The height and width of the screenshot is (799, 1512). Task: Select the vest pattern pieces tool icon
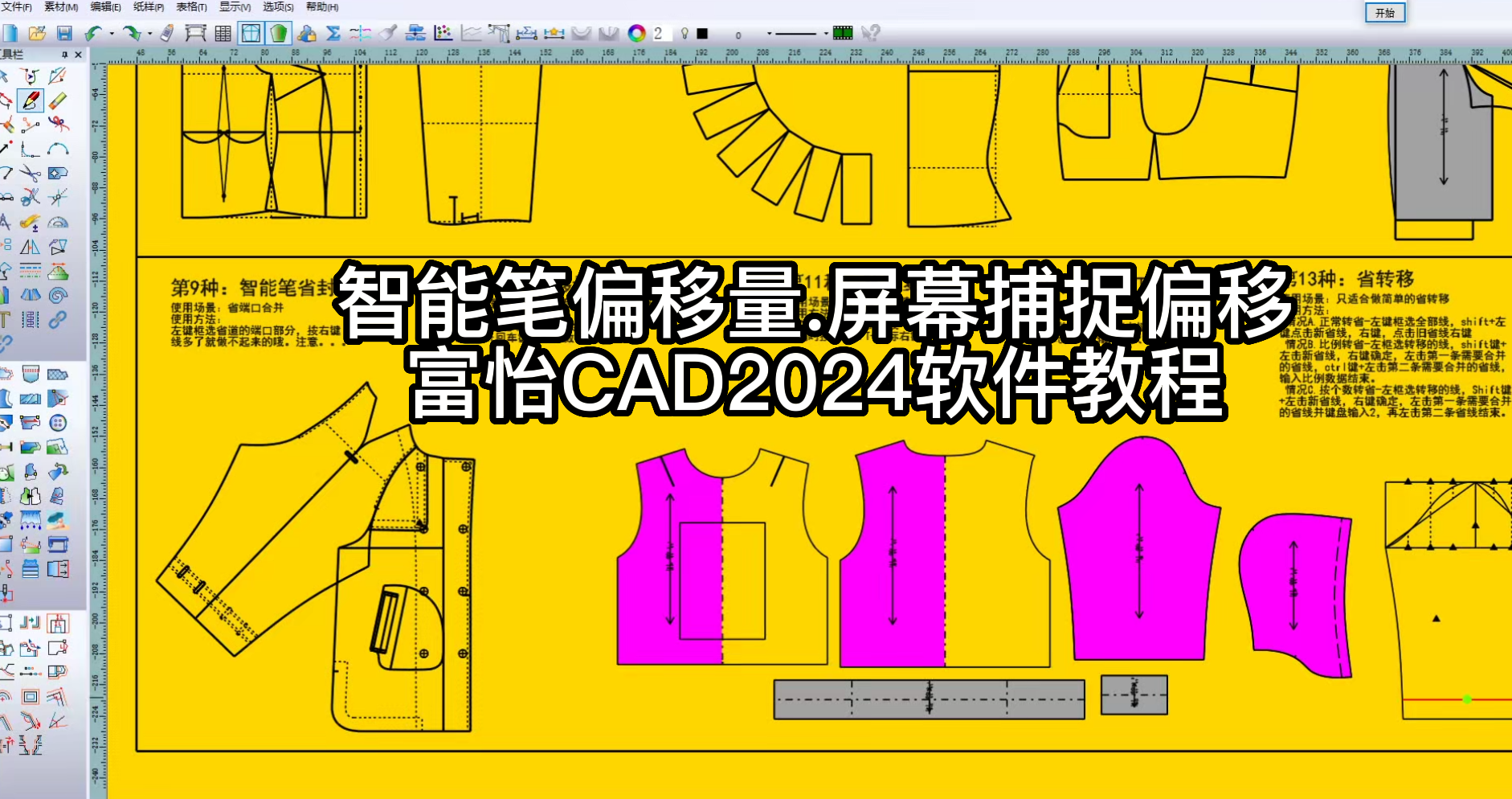(31, 496)
